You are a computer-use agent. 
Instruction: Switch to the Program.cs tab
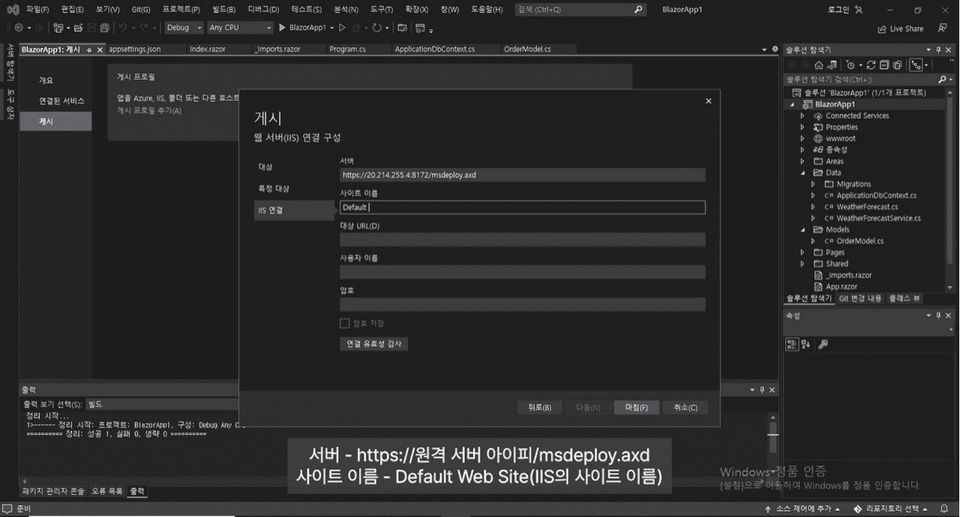point(348,49)
